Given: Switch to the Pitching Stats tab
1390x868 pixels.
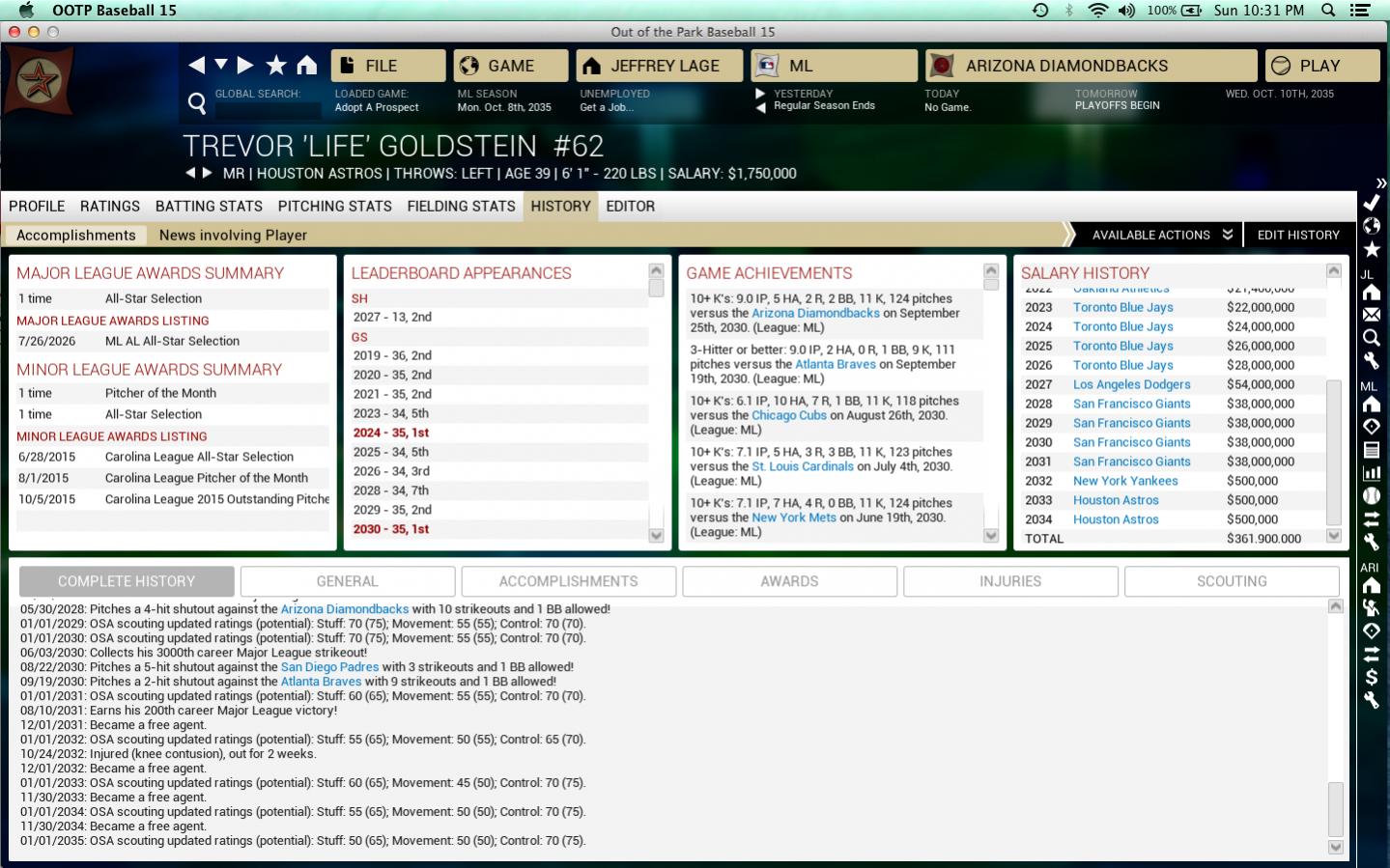Looking at the screenshot, I should tap(334, 206).
